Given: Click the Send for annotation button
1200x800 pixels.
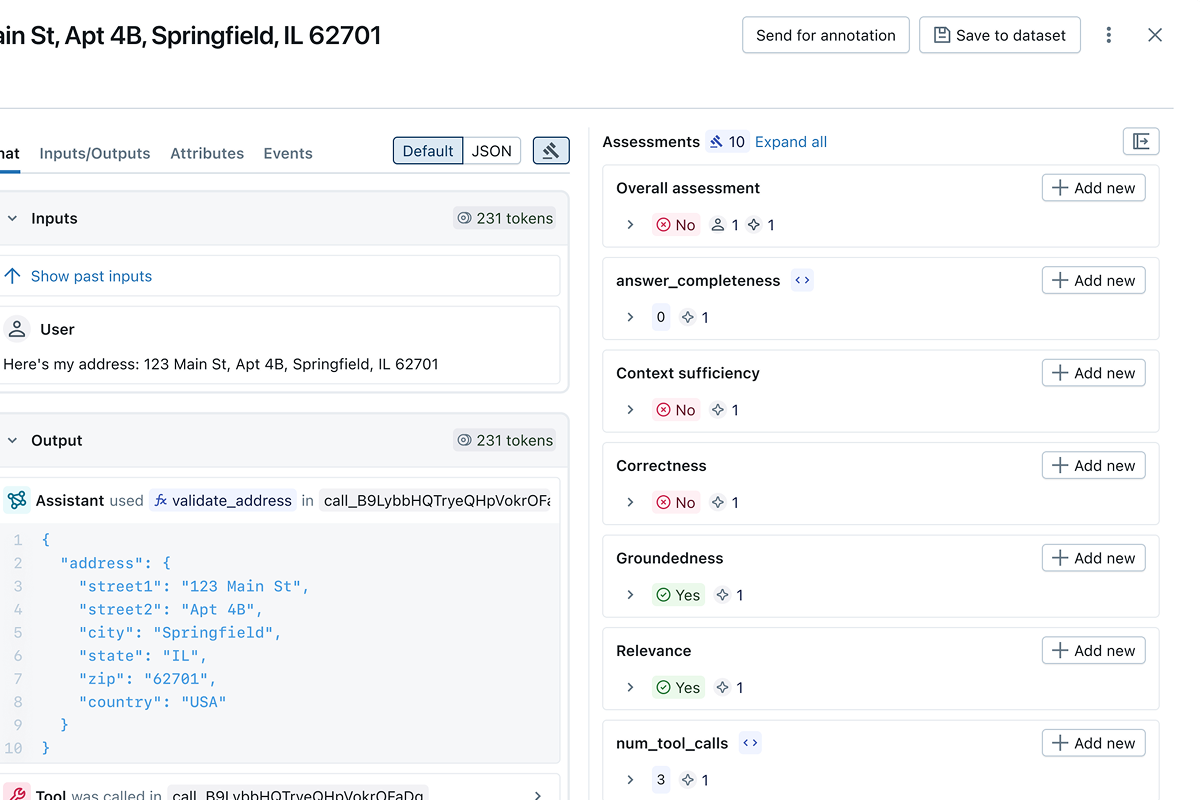Looking at the screenshot, I should [825, 34].
